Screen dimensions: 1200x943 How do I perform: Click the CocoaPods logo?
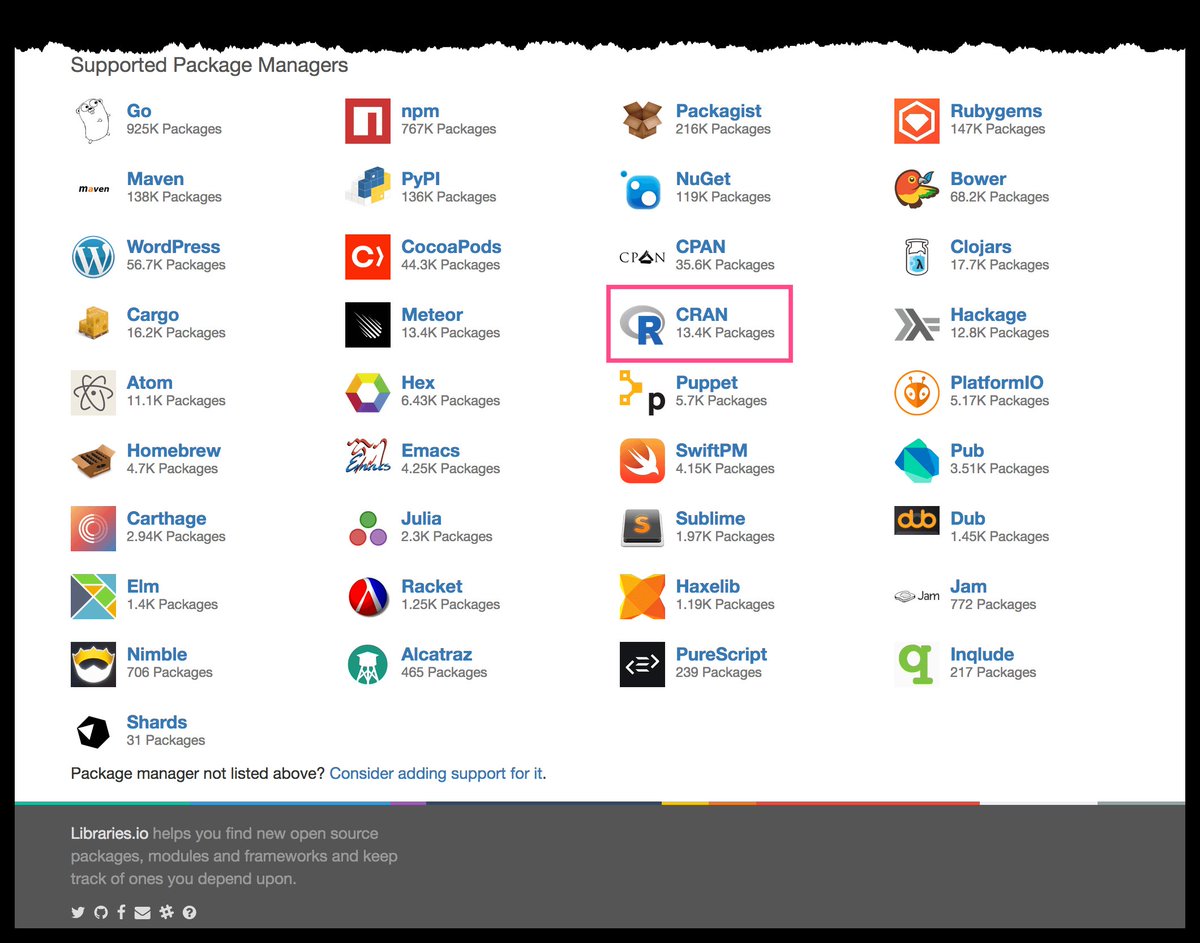point(367,257)
